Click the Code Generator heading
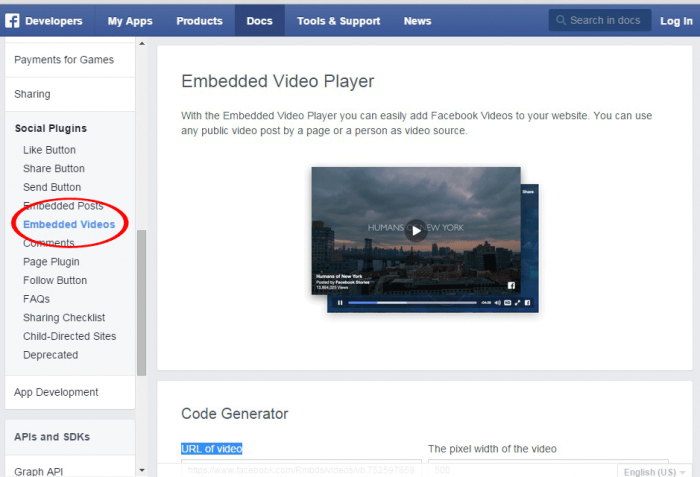 tap(234, 414)
